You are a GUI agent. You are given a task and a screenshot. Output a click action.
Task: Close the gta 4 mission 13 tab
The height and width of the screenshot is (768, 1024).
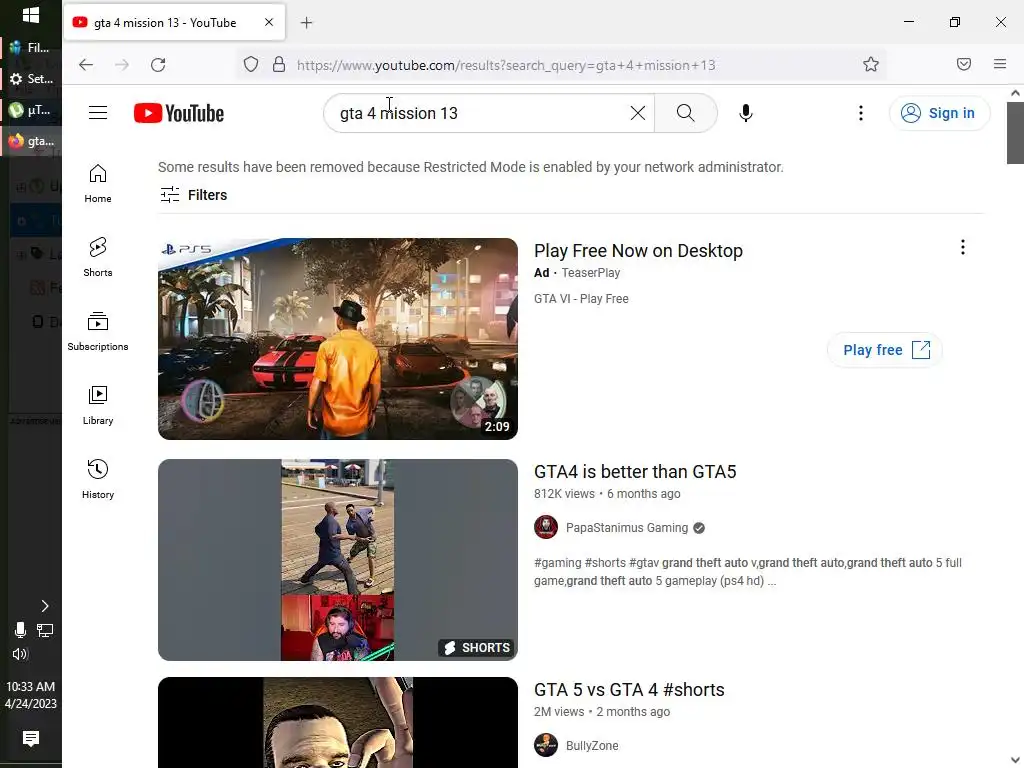point(269,22)
